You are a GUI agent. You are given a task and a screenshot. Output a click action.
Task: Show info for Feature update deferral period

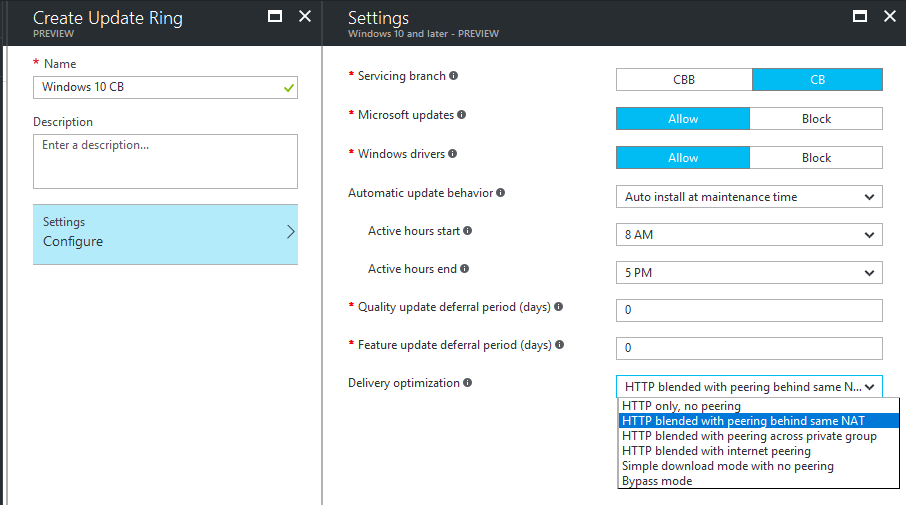coord(560,345)
